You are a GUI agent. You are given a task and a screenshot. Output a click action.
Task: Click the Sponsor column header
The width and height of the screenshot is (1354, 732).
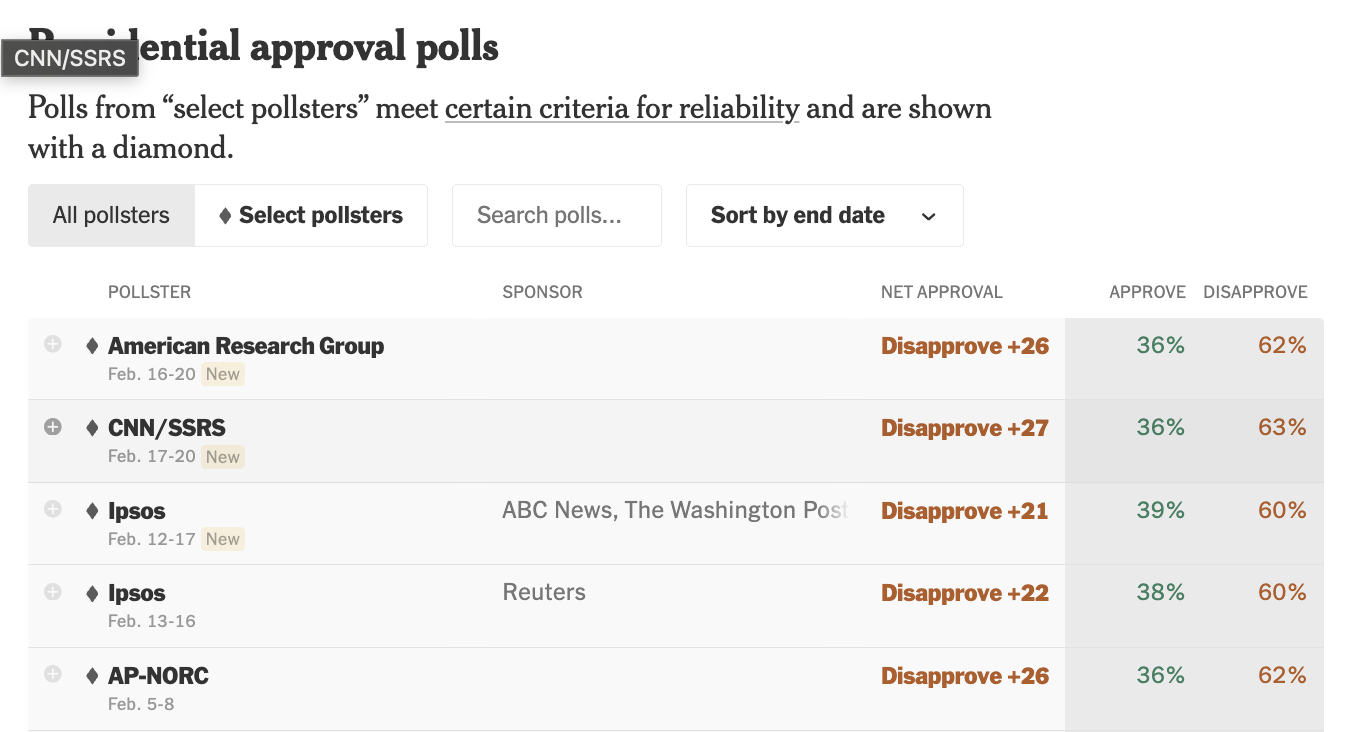click(x=542, y=292)
